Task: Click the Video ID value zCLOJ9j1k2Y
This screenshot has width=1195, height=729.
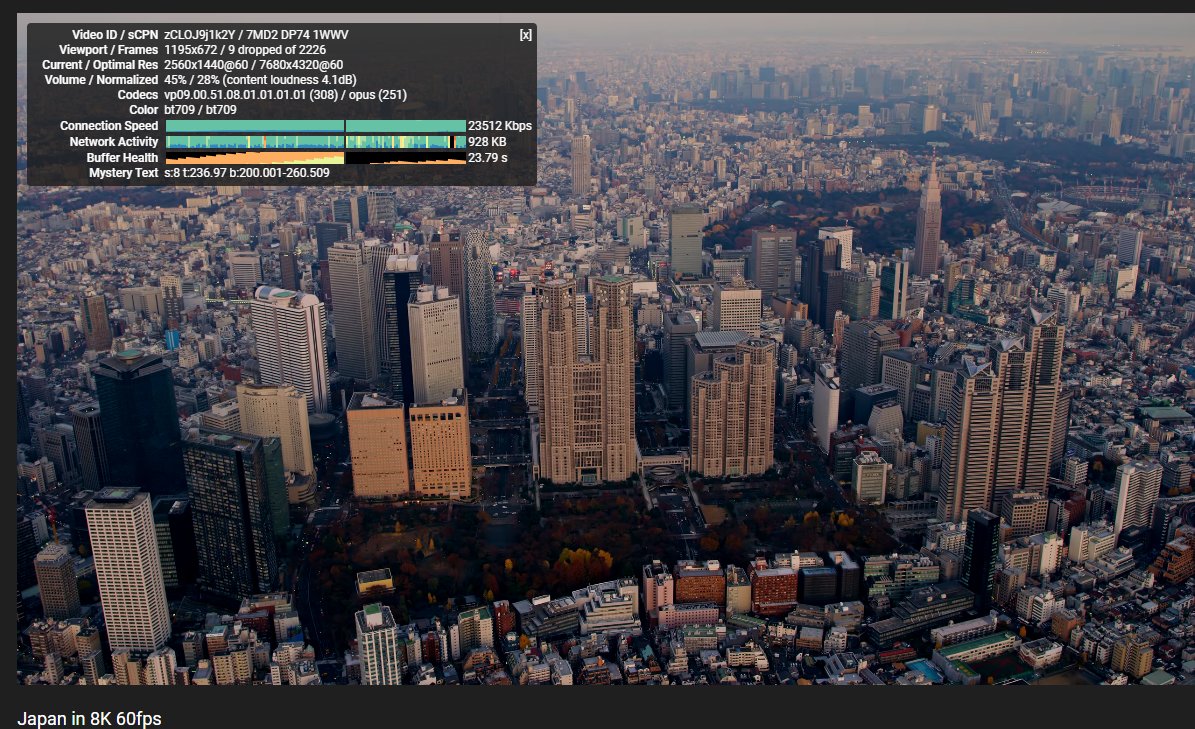Action: [200, 34]
